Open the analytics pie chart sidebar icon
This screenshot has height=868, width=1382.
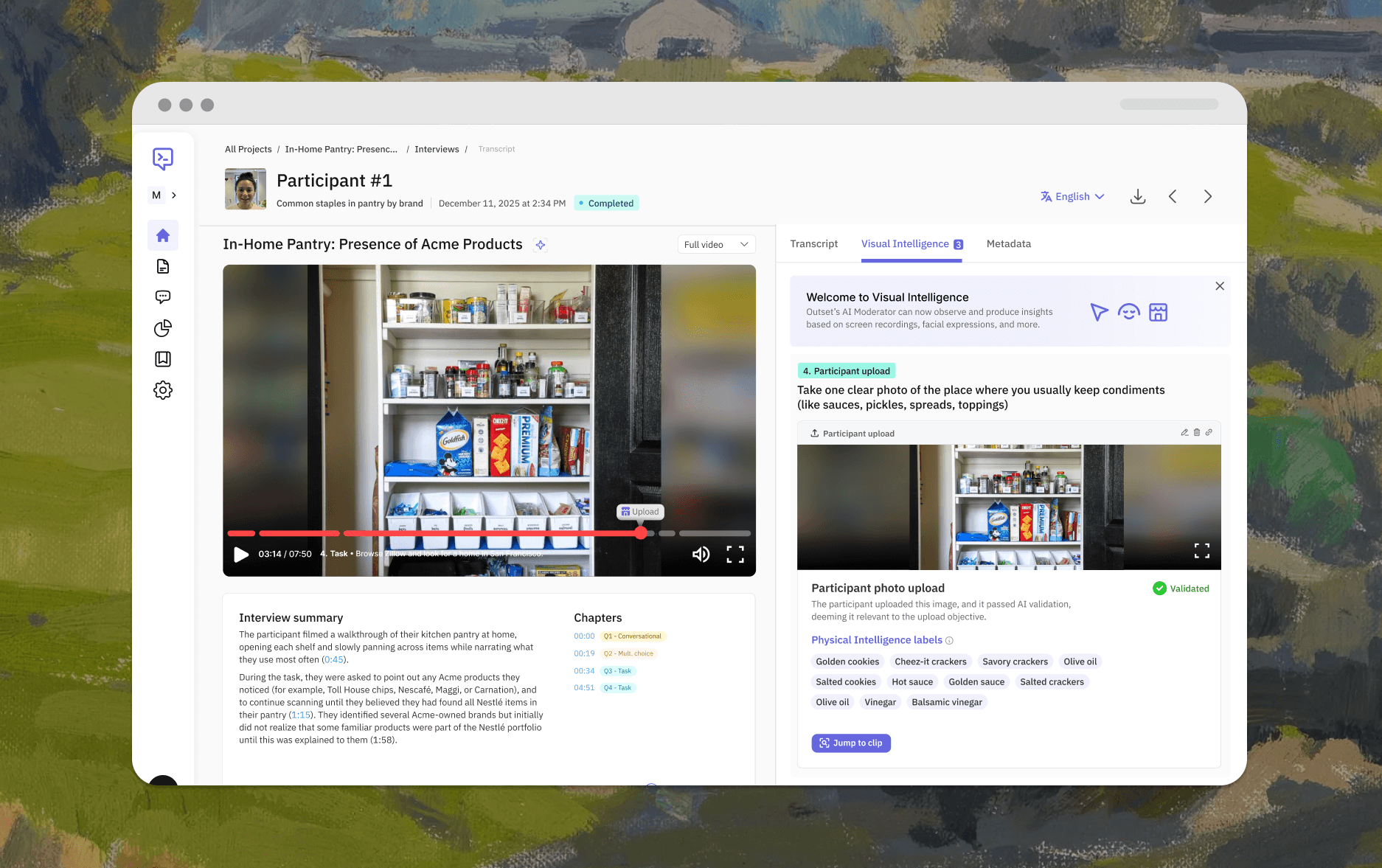[163, 329]
